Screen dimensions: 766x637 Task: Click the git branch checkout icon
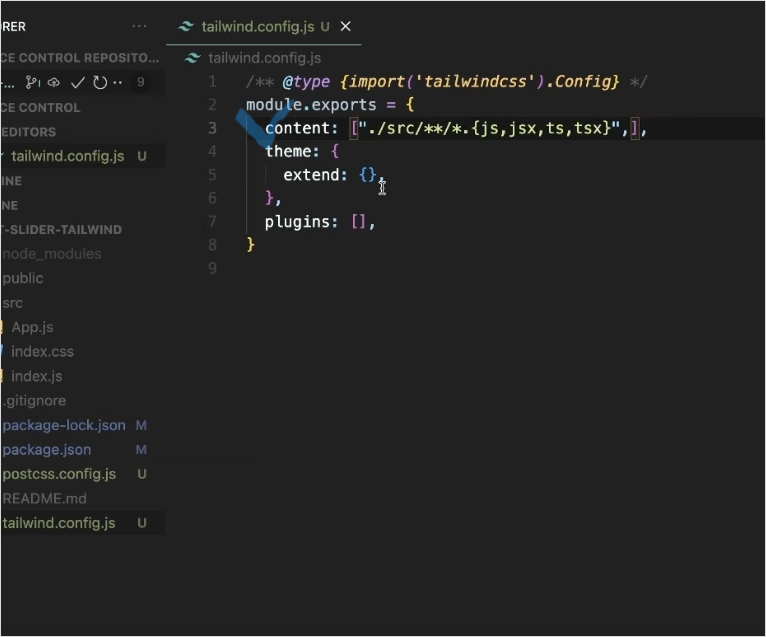[x=33, y=82]
